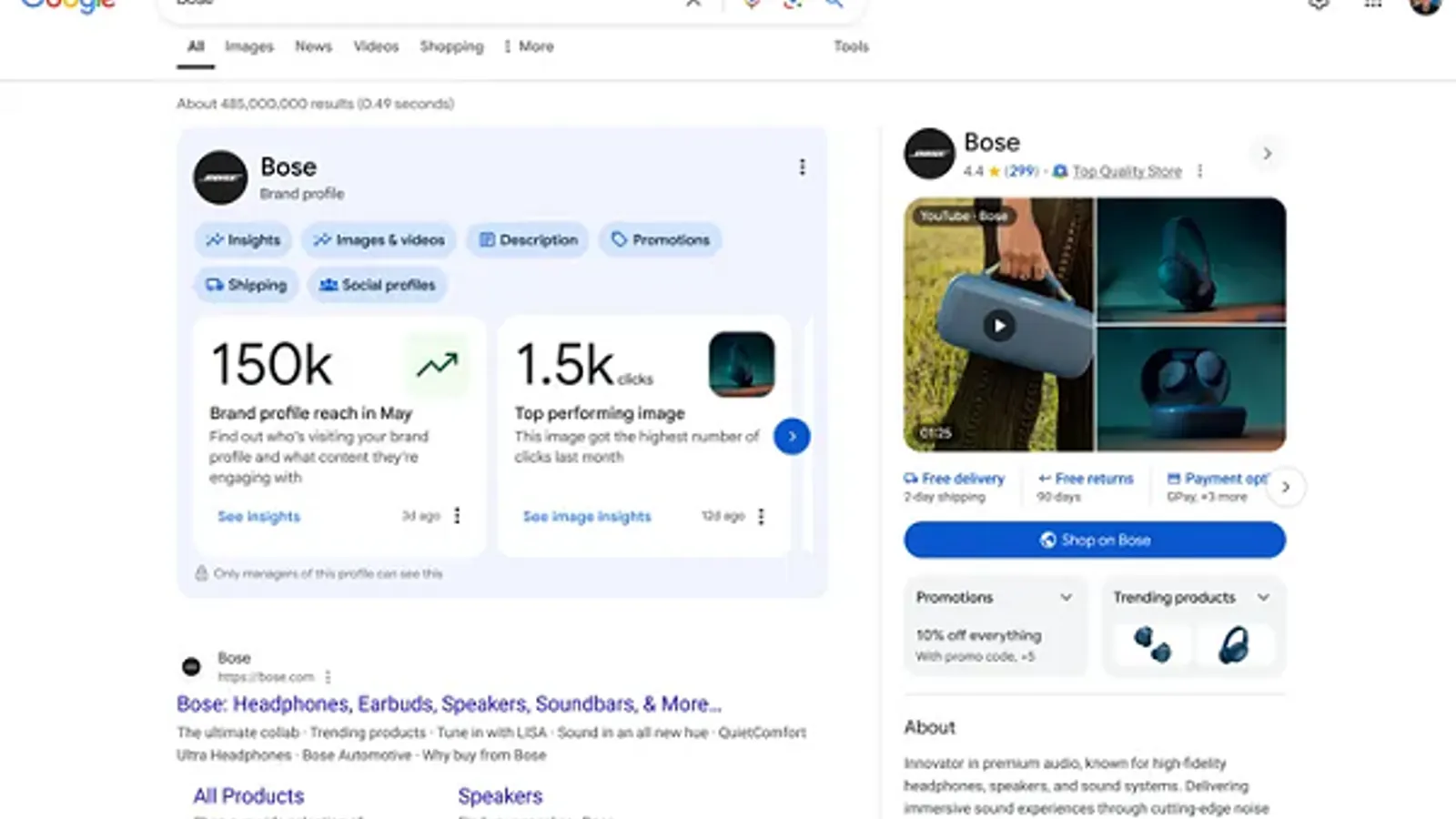Viewport: 1456px width, 819px height.
Task: Switch to the Shopping search tab
Action: (451, 46)
